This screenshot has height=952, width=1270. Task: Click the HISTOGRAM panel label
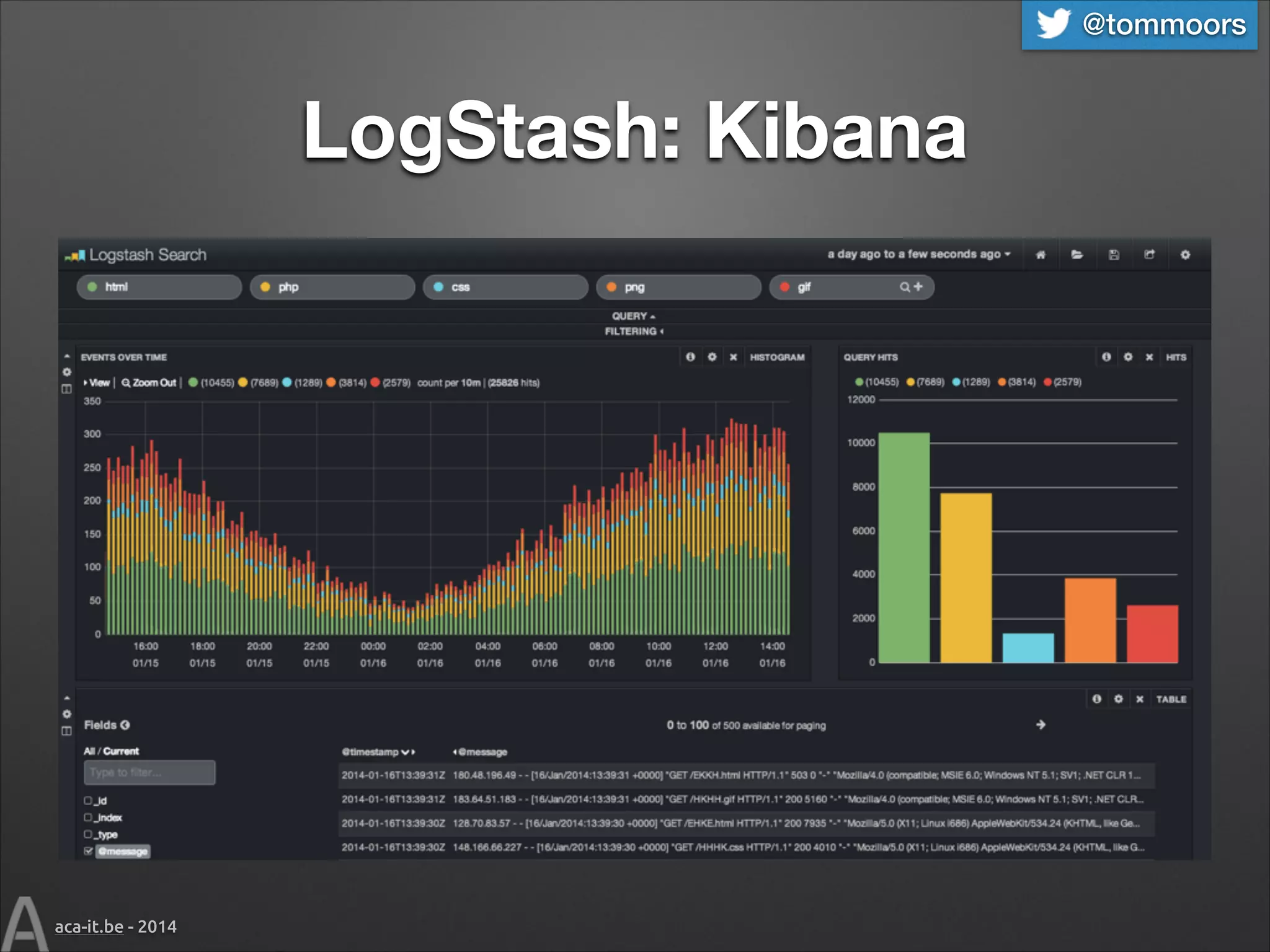click(777, 357)
